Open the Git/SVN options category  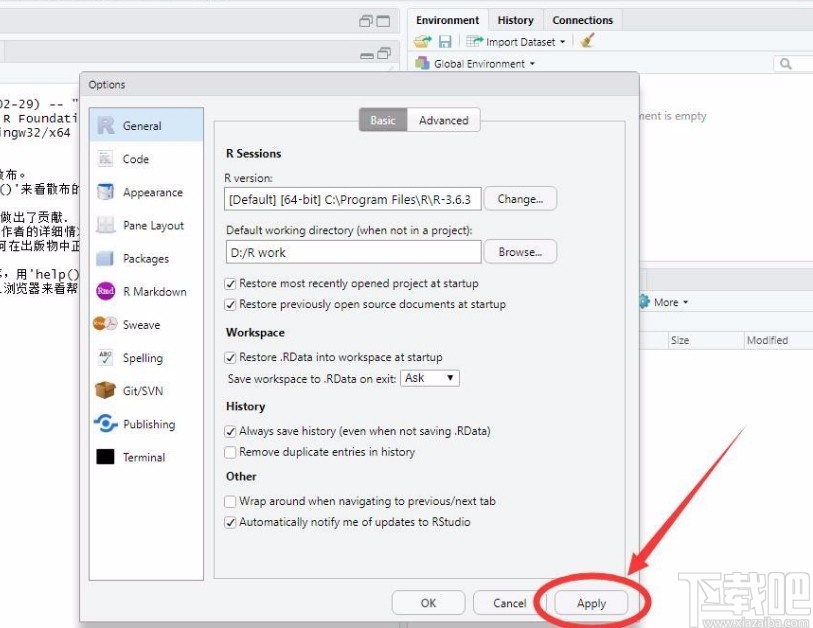pos(146,390)
